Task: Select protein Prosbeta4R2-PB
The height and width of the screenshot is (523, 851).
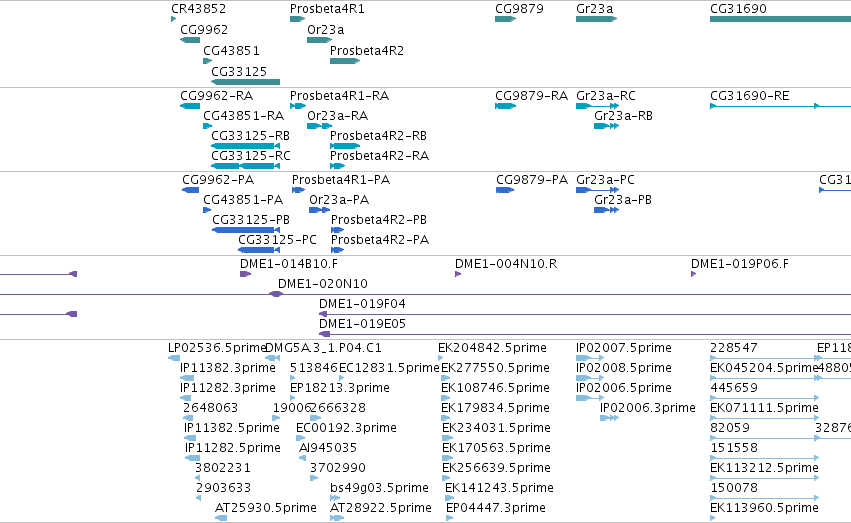Action: click(x=379, y=220)
